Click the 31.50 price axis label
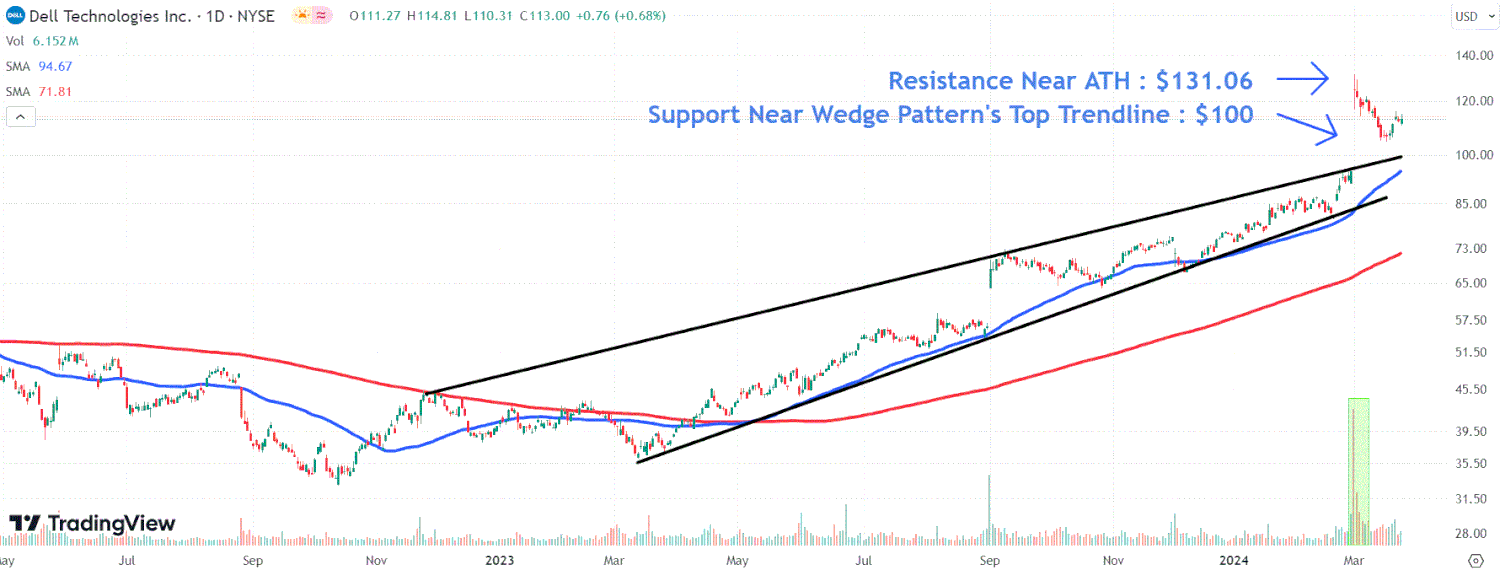Viewport: 1500px width, 570px height. click(1471, 499)
